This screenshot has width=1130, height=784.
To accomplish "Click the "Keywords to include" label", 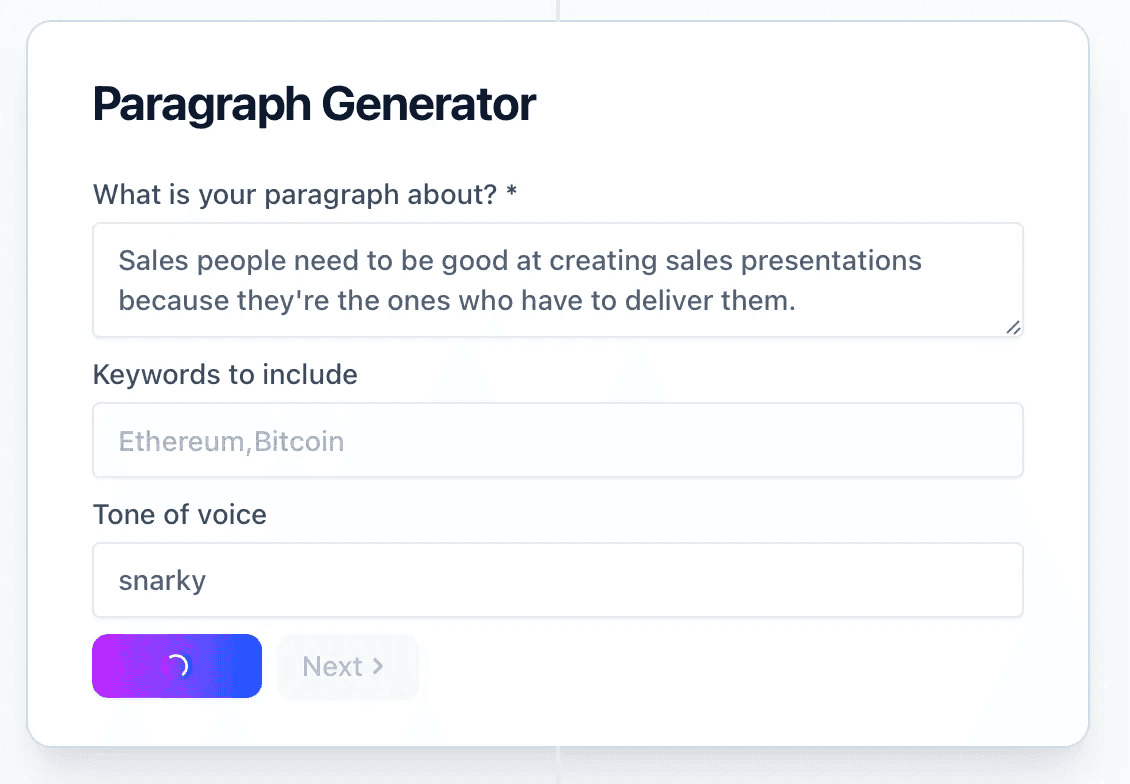I will tap(225, 375).
